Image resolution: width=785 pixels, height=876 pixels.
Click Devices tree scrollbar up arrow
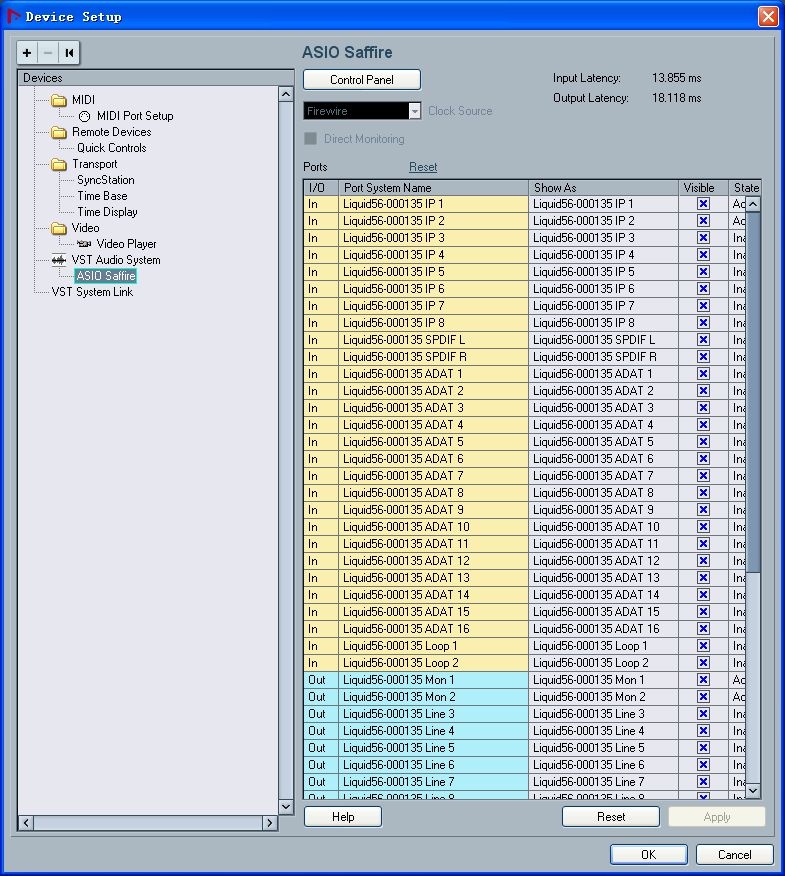point(286,94)
